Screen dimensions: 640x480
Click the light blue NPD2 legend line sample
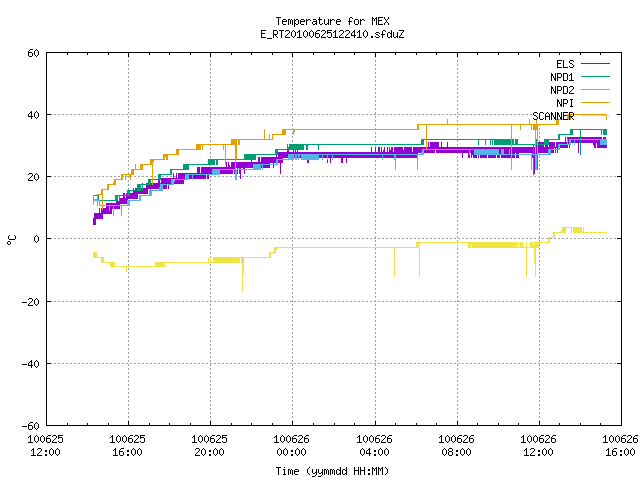pos(595,90)
